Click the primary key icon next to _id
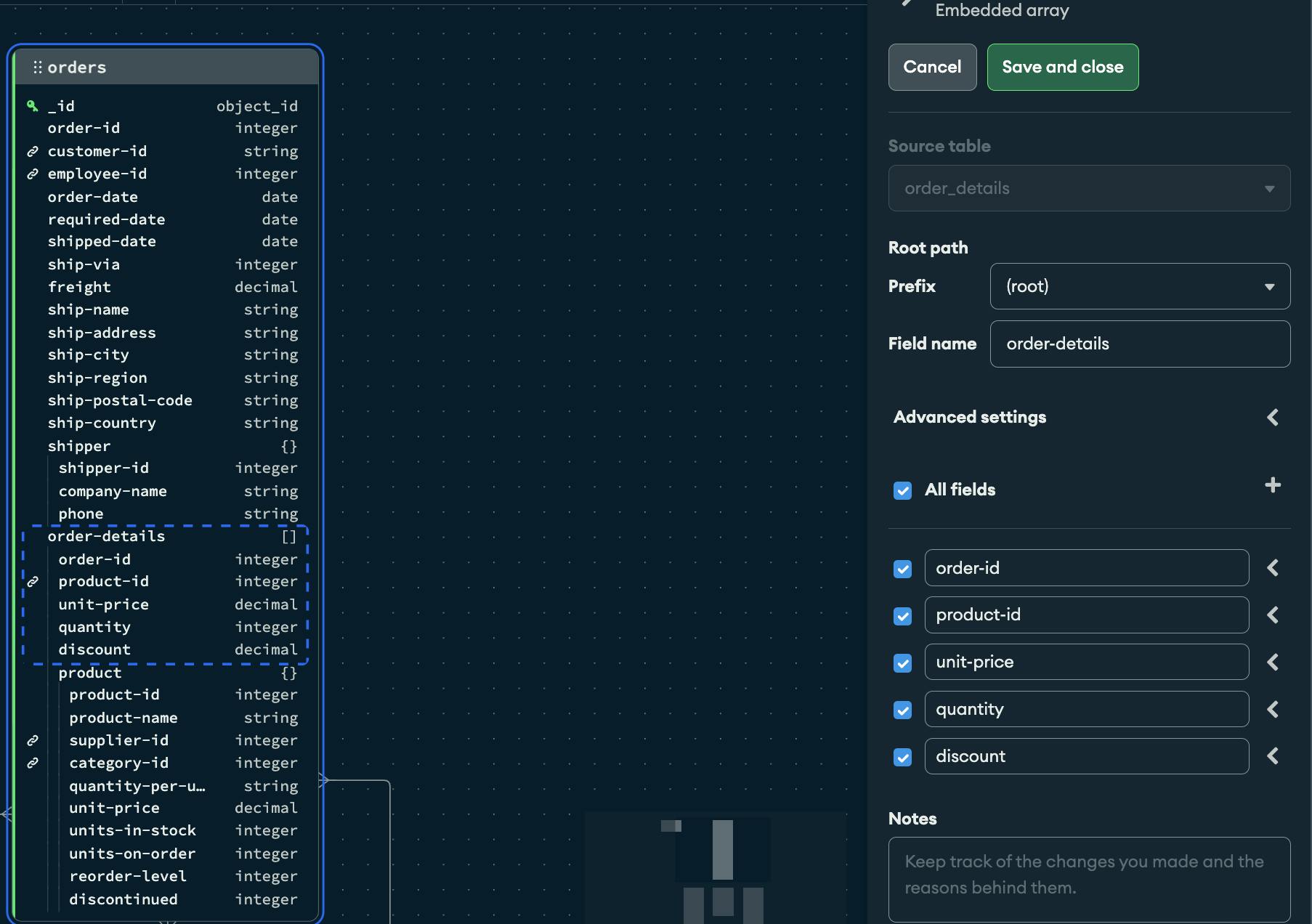1312x924 pixels. click(32, 106)
